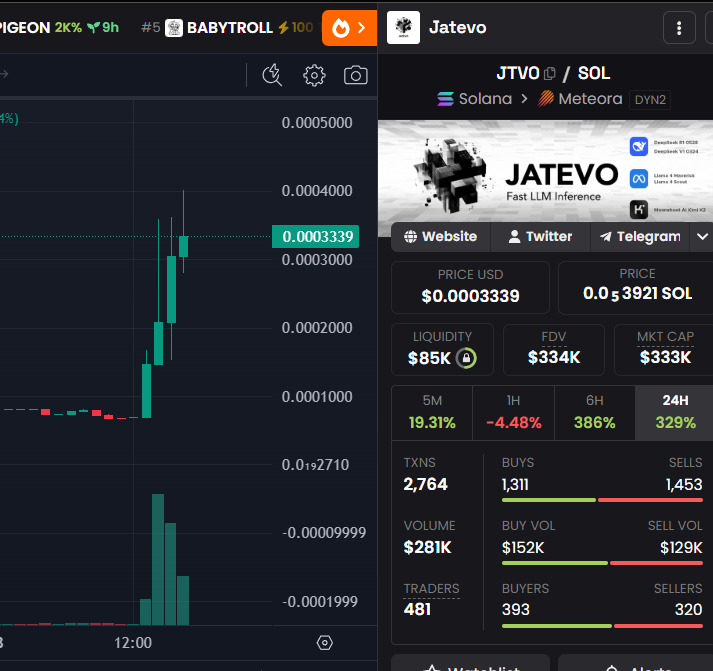Click the buy vol versus sell vol bar
The image size is (713, 671).
(x=602, y=563)
